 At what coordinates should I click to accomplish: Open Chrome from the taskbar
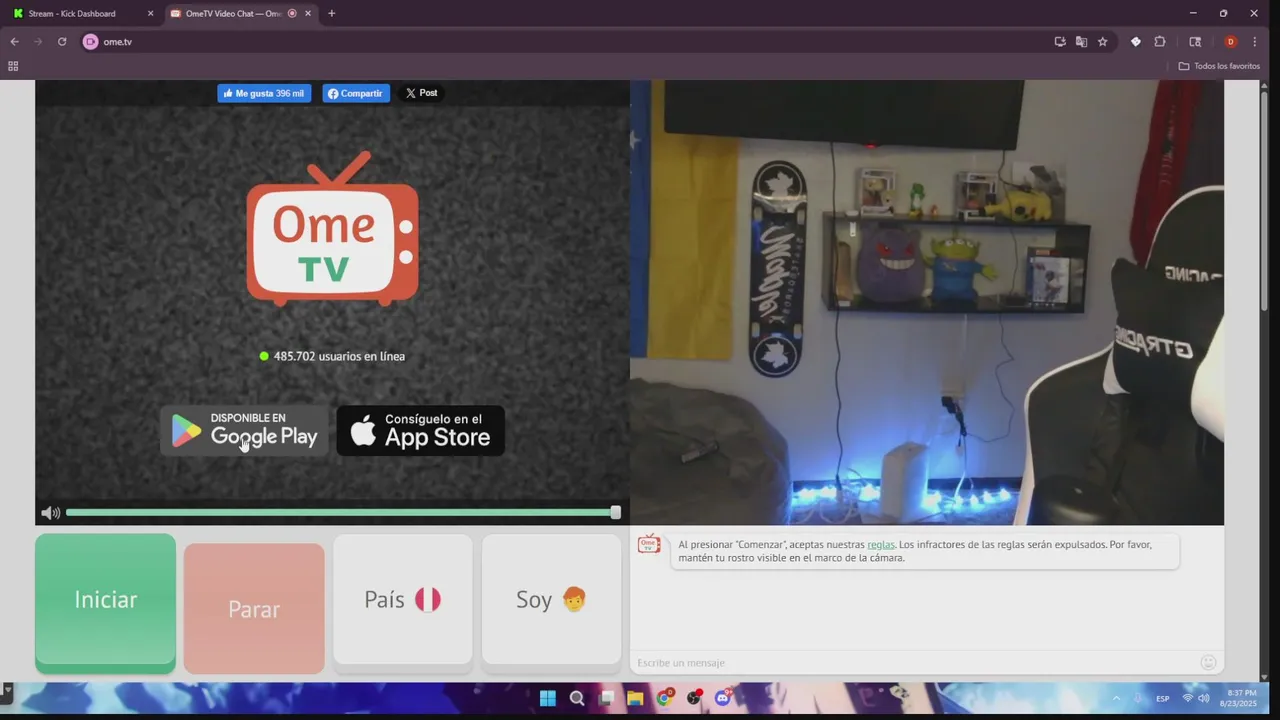click(664, 698)
